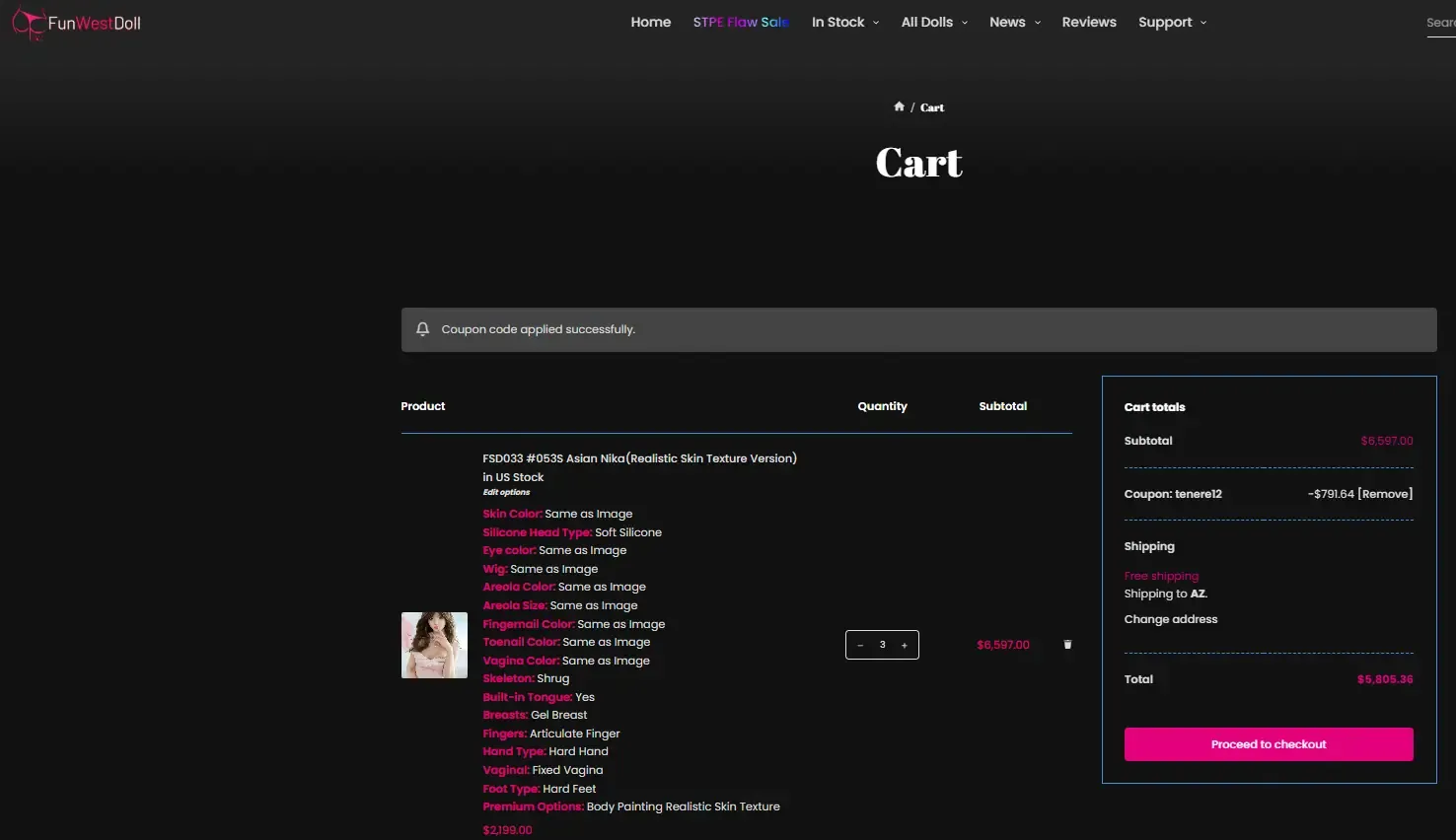Click the 'Coupon: tenere12' label
The image size is (1456, 840).
pos(1173,494)
